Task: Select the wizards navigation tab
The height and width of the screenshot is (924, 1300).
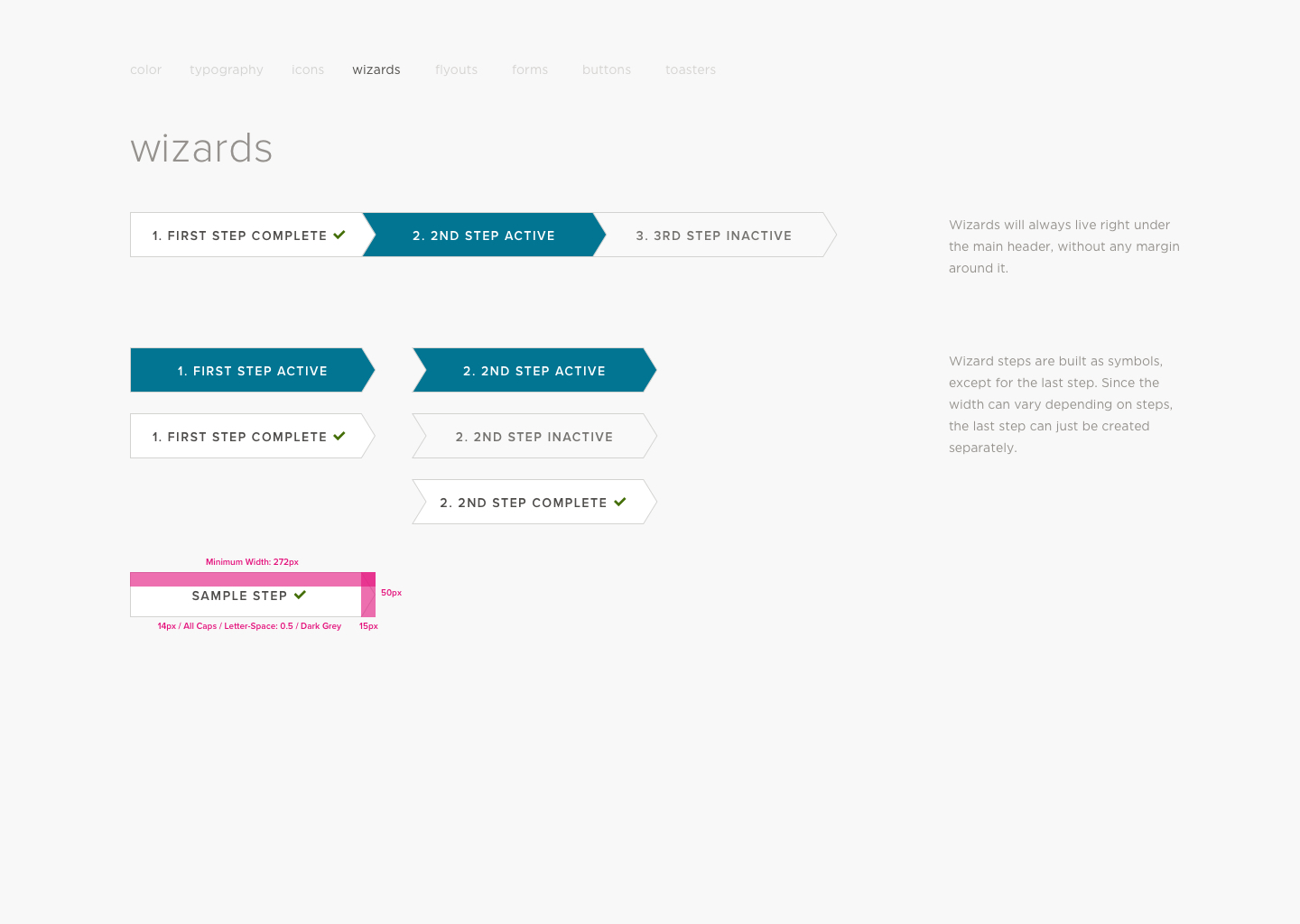Action: point(376,69)
